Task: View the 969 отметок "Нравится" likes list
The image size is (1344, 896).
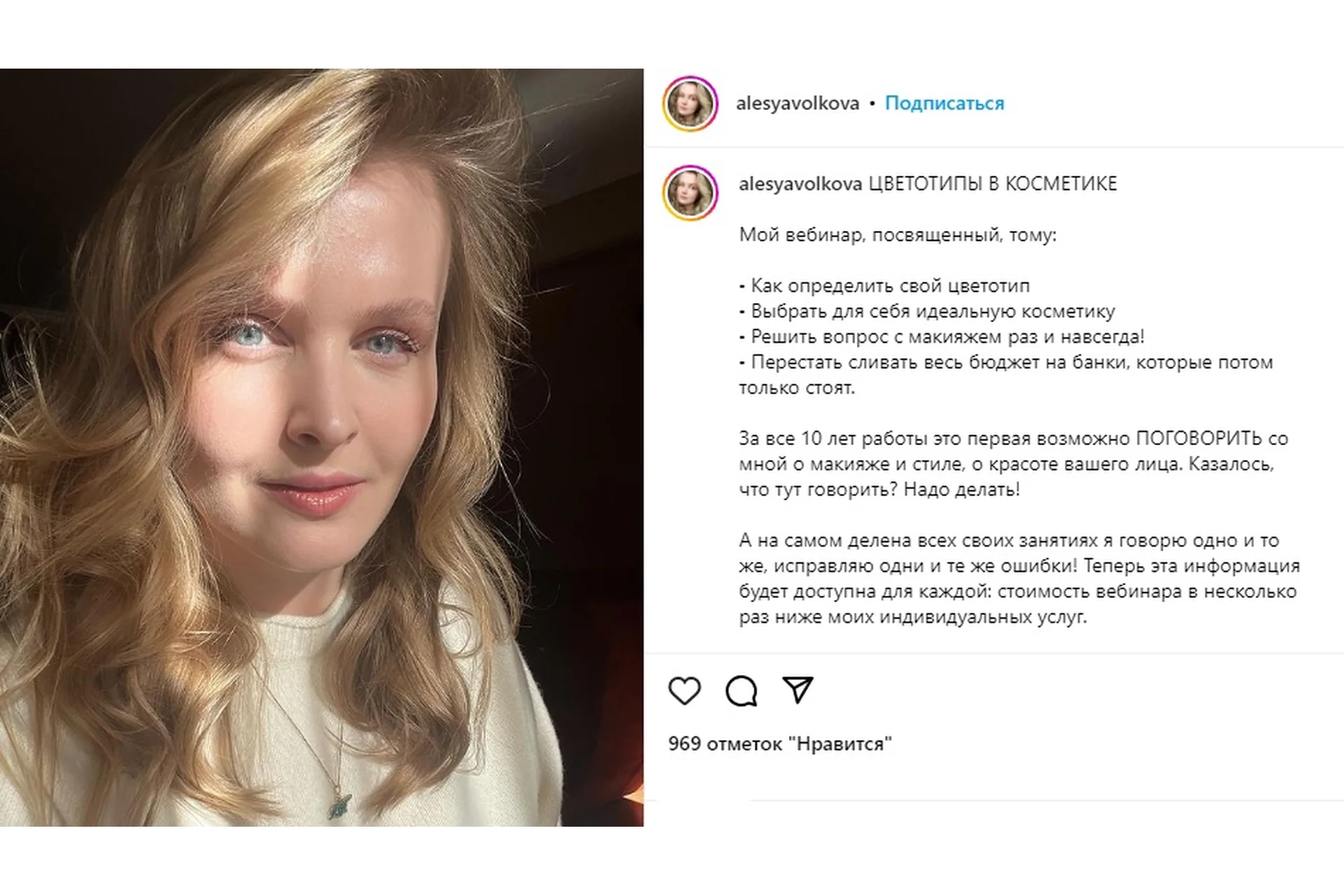Action: pos(780,743)
